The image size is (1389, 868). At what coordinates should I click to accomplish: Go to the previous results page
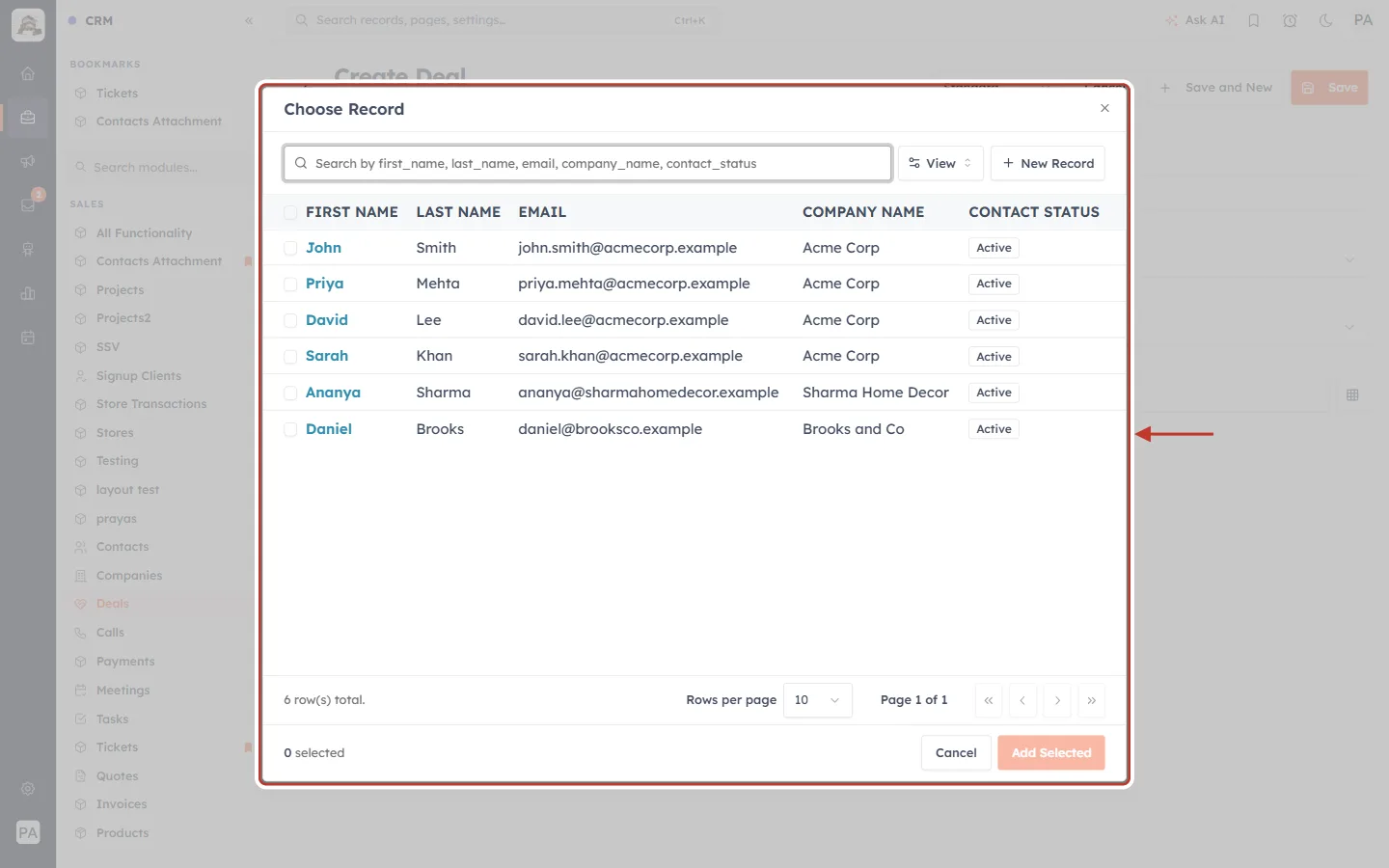pyautogui.click(x=1022, y=700)
